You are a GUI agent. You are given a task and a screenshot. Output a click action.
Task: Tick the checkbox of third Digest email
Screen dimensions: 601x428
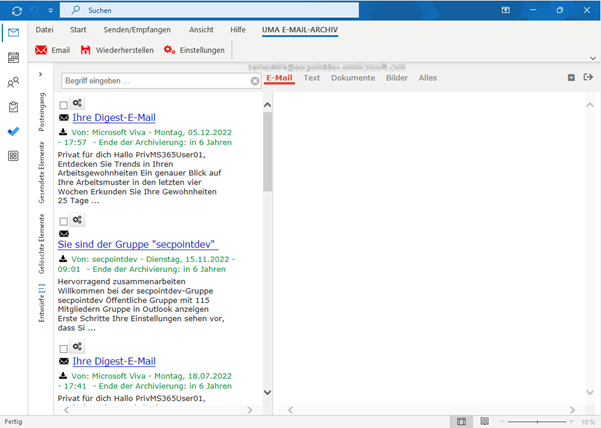pos(64,348)
